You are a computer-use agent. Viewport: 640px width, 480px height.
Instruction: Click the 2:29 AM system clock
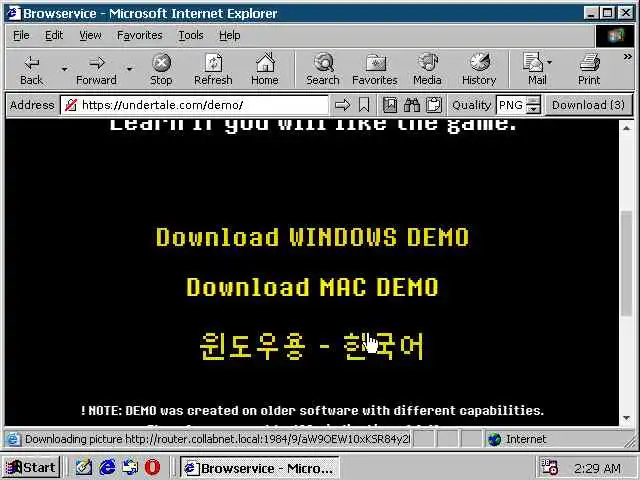597,468
